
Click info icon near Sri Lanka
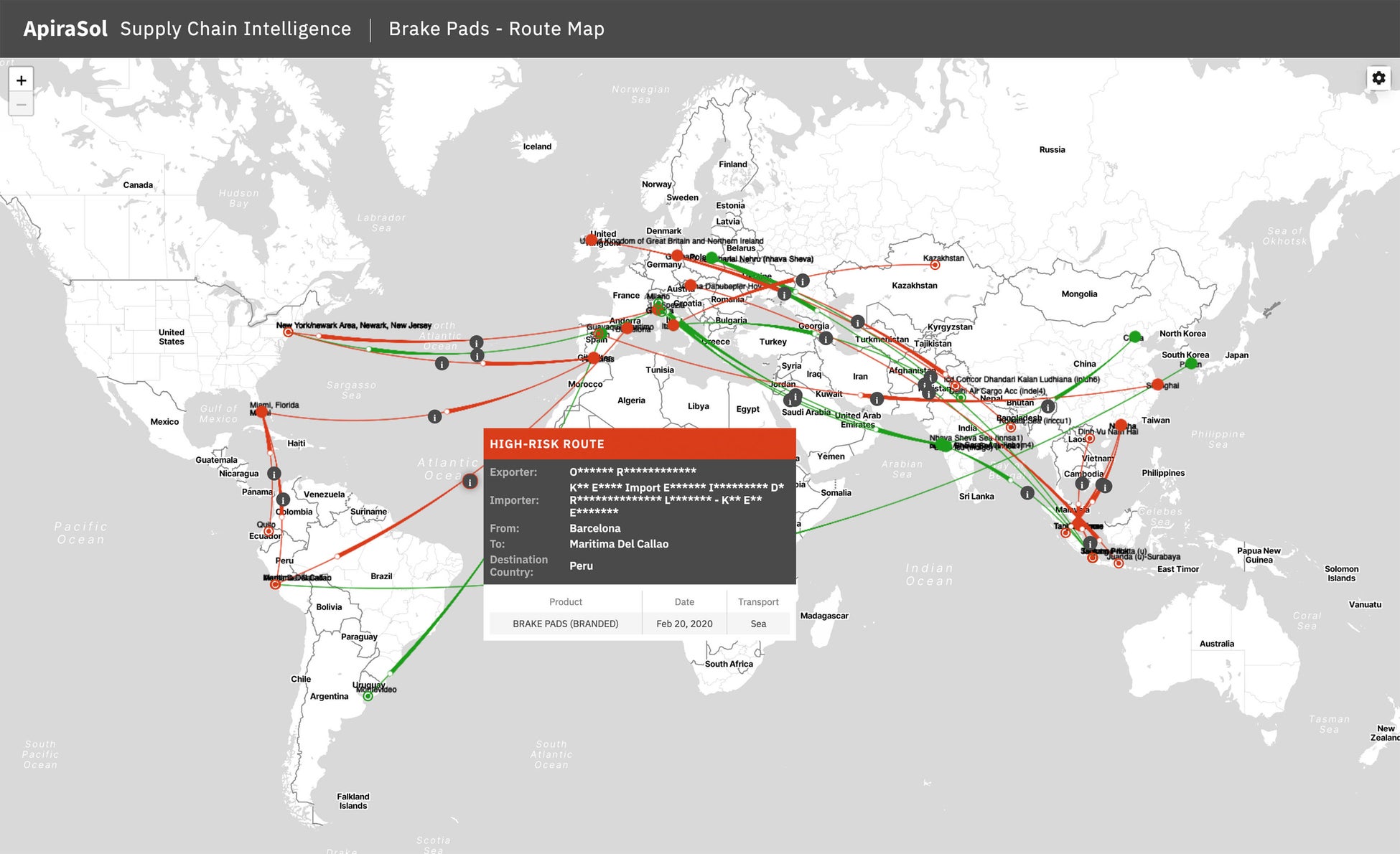click(x=1027, y=493)
